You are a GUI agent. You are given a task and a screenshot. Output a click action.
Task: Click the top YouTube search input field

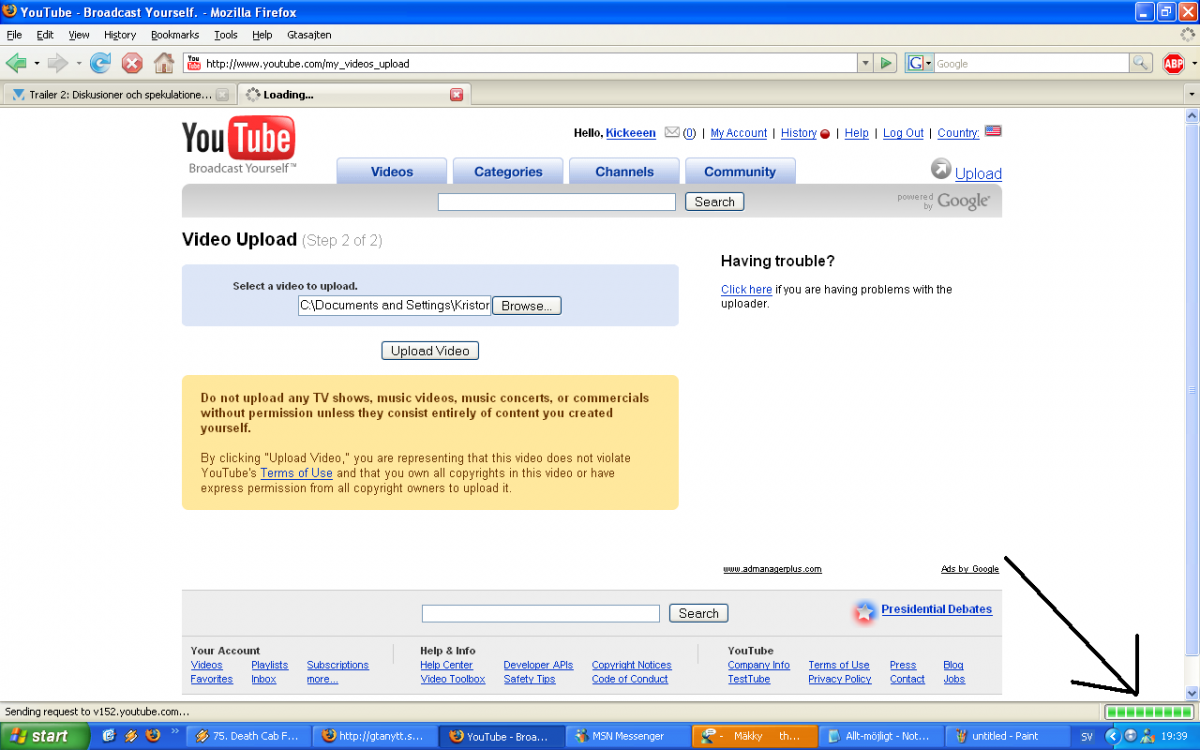point(557,202)
